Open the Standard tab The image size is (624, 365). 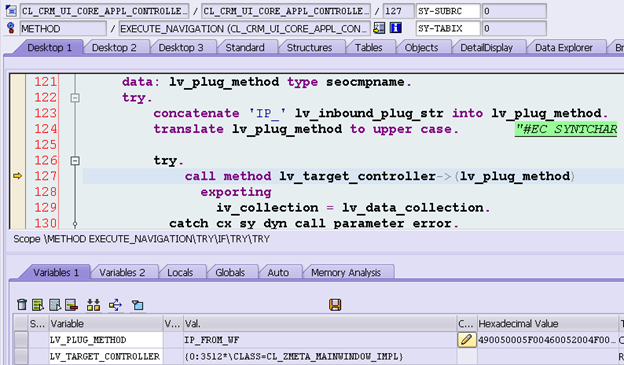245,48
